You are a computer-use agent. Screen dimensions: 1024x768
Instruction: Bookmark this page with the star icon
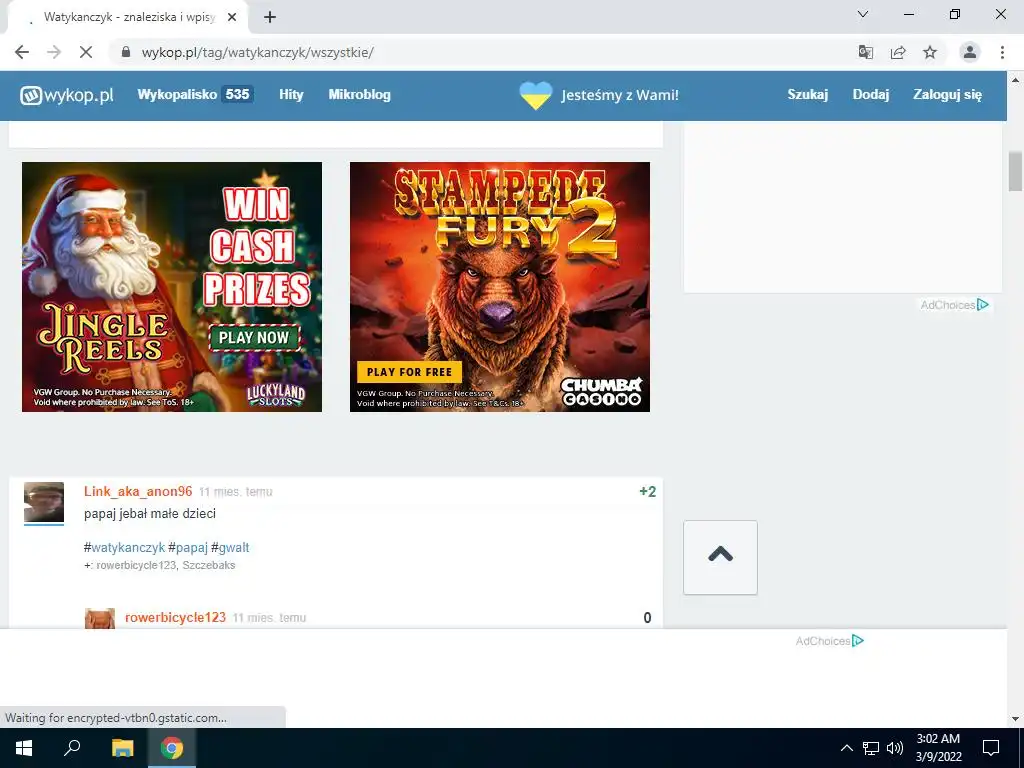930,52
